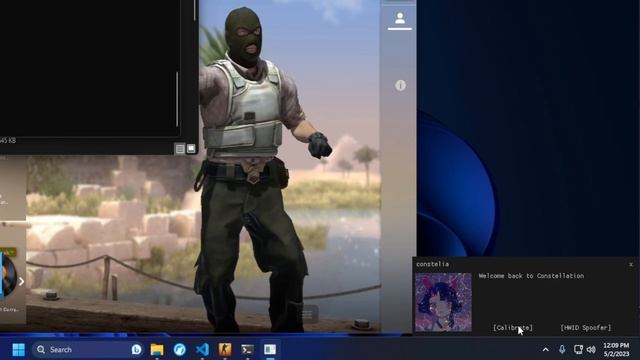Open the [HWID Spoofer] option
The image size is (640, 360).
click(x=586, y=327)
